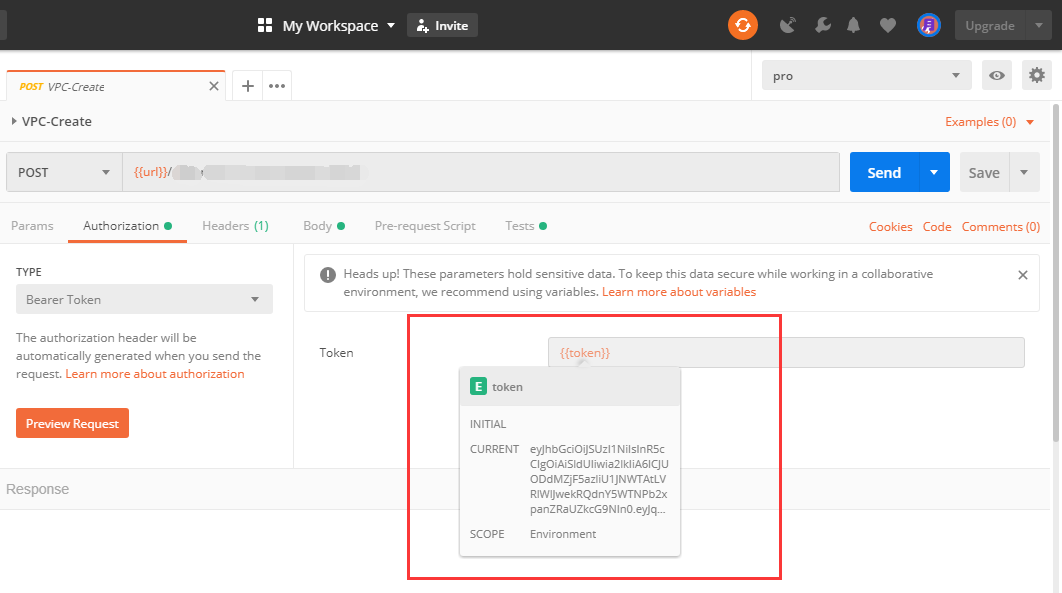Viewport: 1062px width, 593px height.
Task: Open the Comments (0) link
Action: coord(1000,227)
